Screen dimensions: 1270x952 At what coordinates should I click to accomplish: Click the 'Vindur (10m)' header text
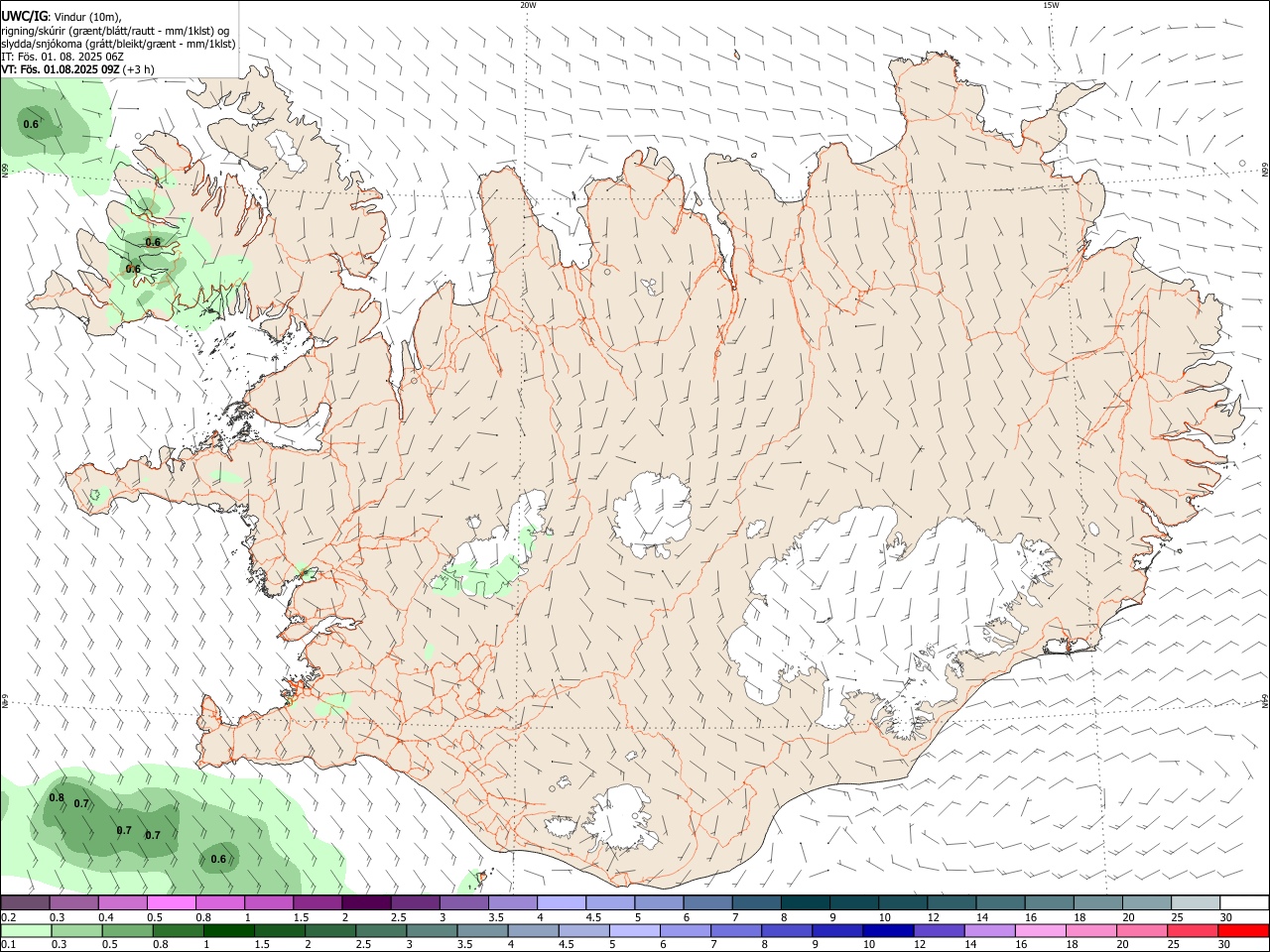pyautogui.click(x=89, y=17)
